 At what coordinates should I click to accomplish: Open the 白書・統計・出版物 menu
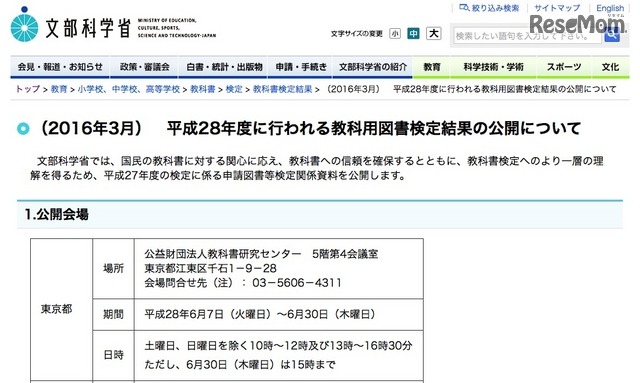[x=223, y=67]
